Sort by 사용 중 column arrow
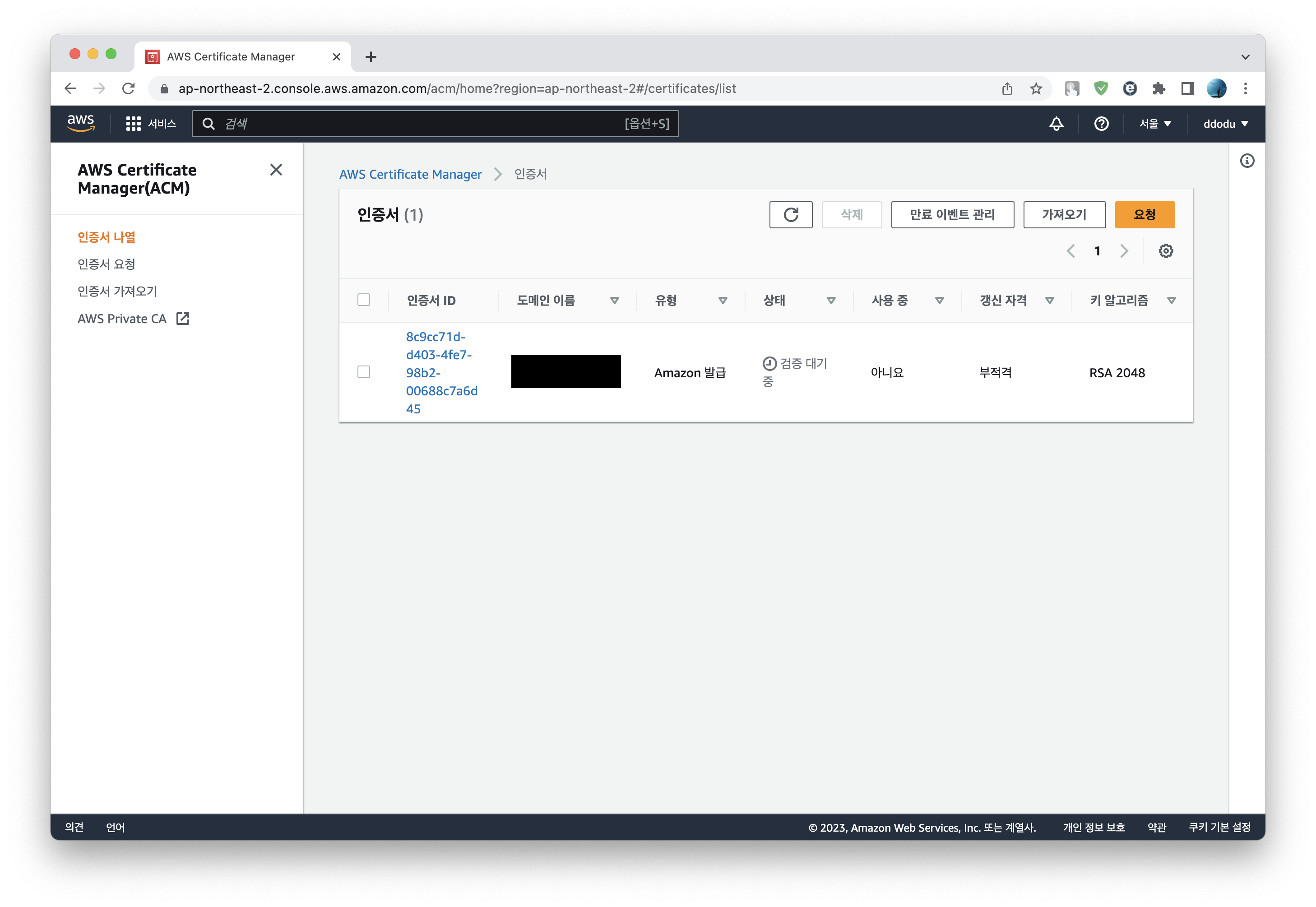The height and width of the screenshot is (907, 1316). pyautogui.click(x=939, y=301)
